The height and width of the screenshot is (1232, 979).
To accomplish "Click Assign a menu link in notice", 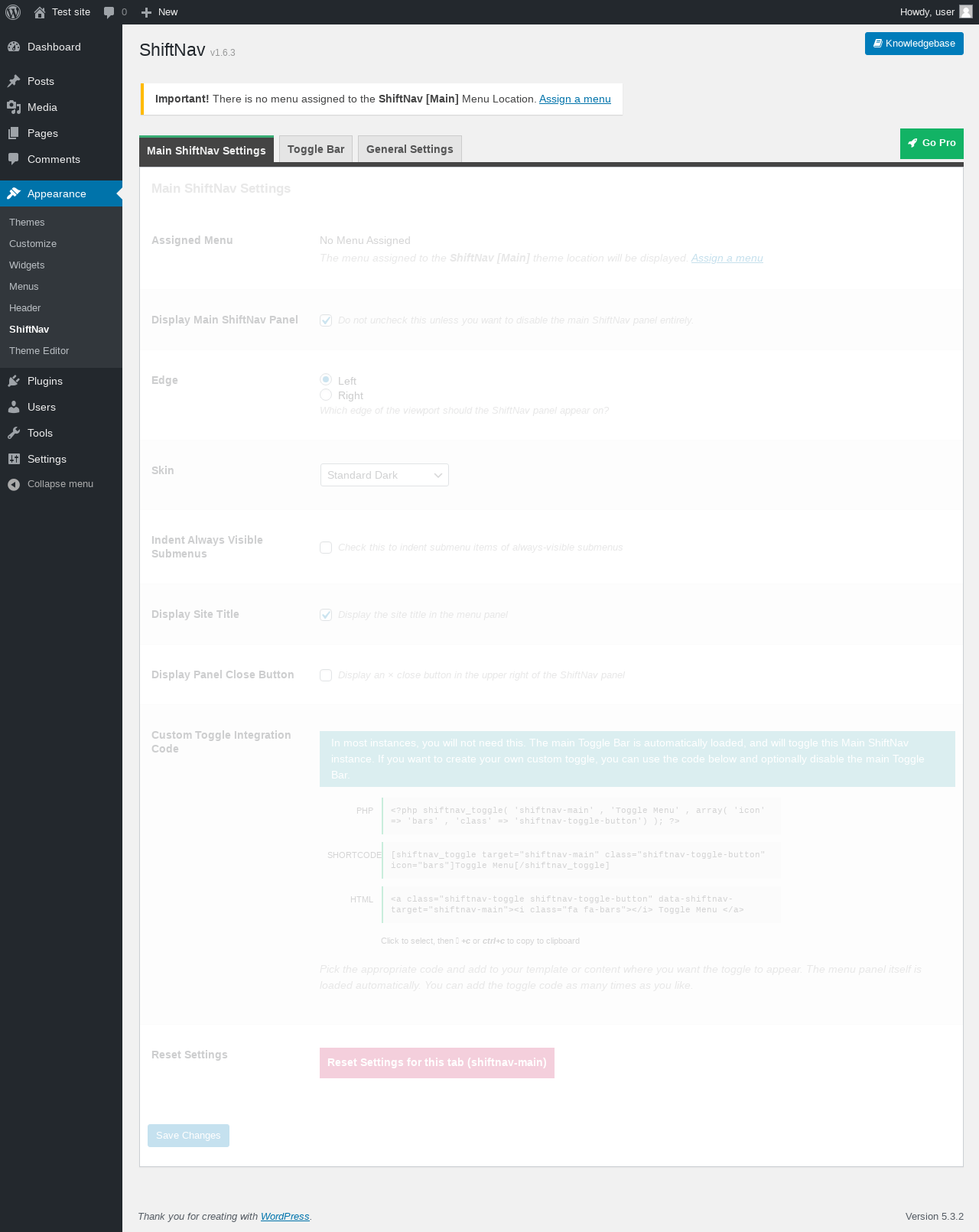I will 575,99.
